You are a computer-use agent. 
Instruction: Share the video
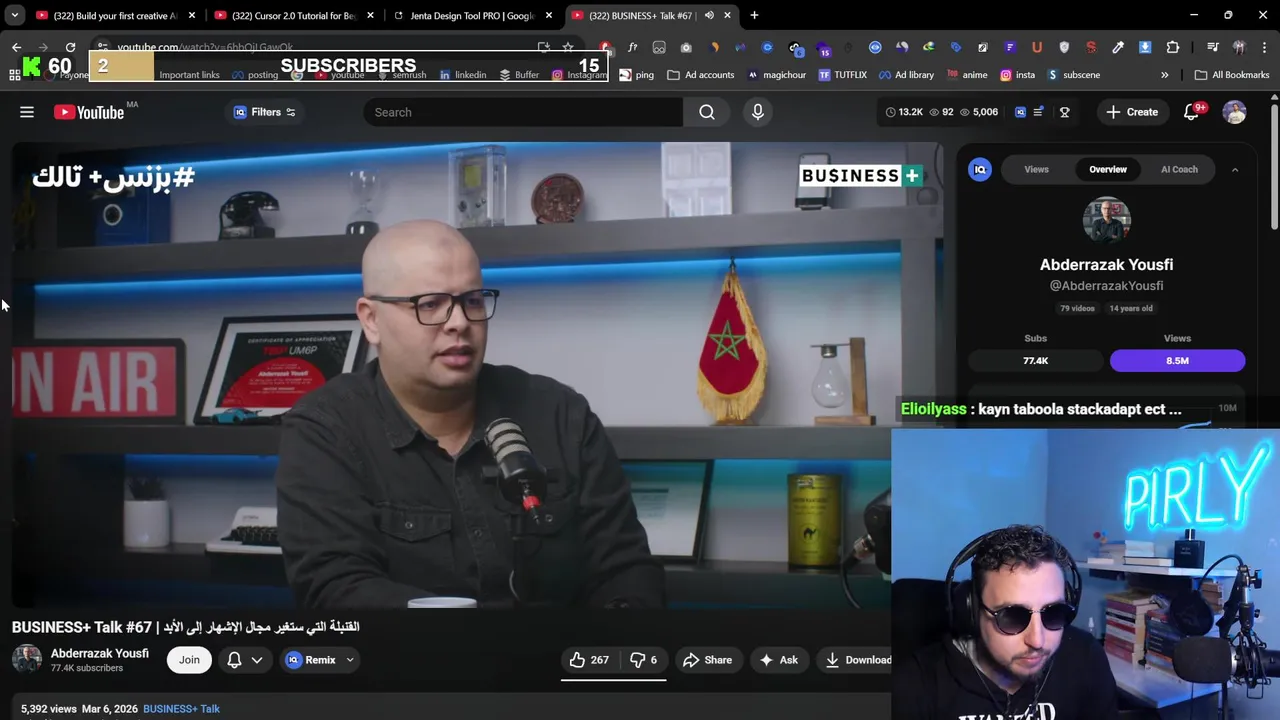click(x=707, y=660)
